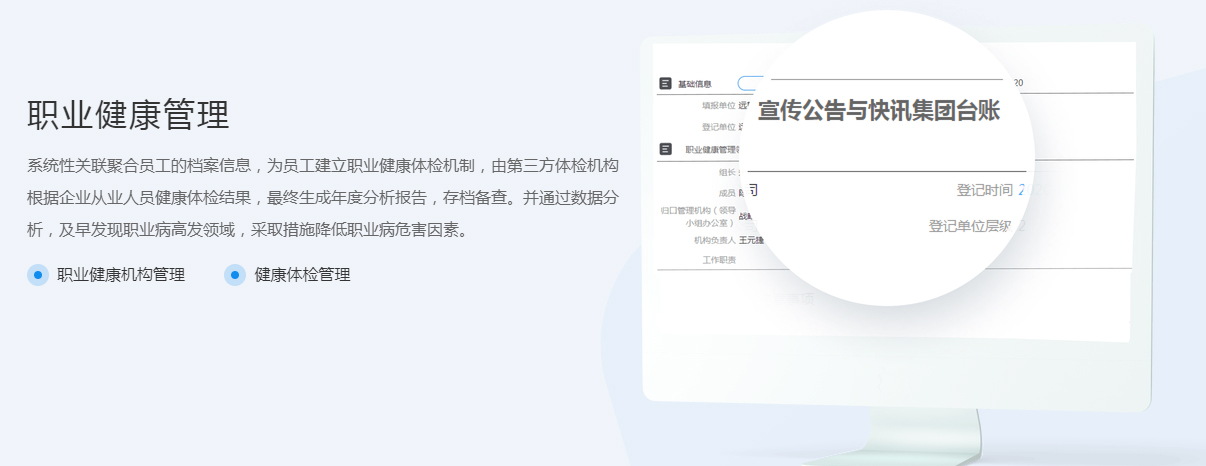The image size is (1206, 466).
Task: Select the 基础信息 section header text
Action: (695, 84)
